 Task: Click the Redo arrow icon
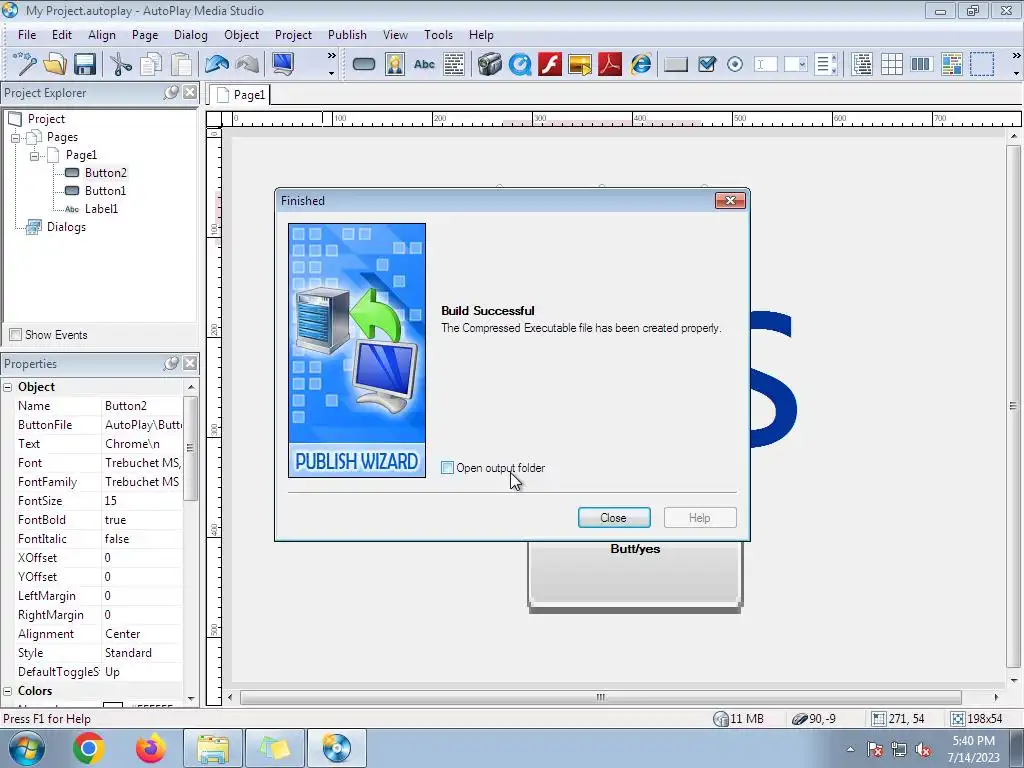247,64
